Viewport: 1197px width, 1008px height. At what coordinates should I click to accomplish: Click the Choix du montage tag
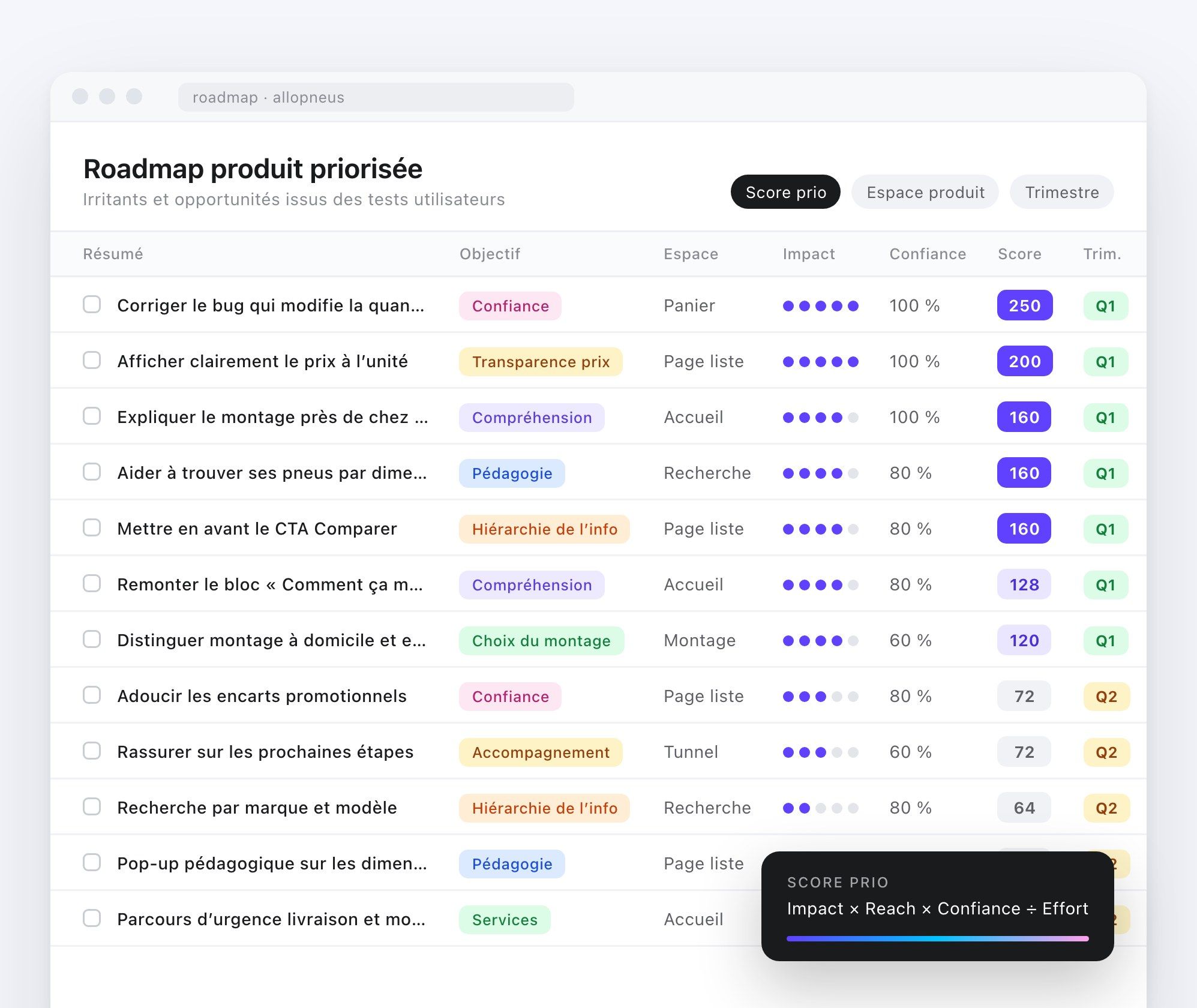click(541, 641)
